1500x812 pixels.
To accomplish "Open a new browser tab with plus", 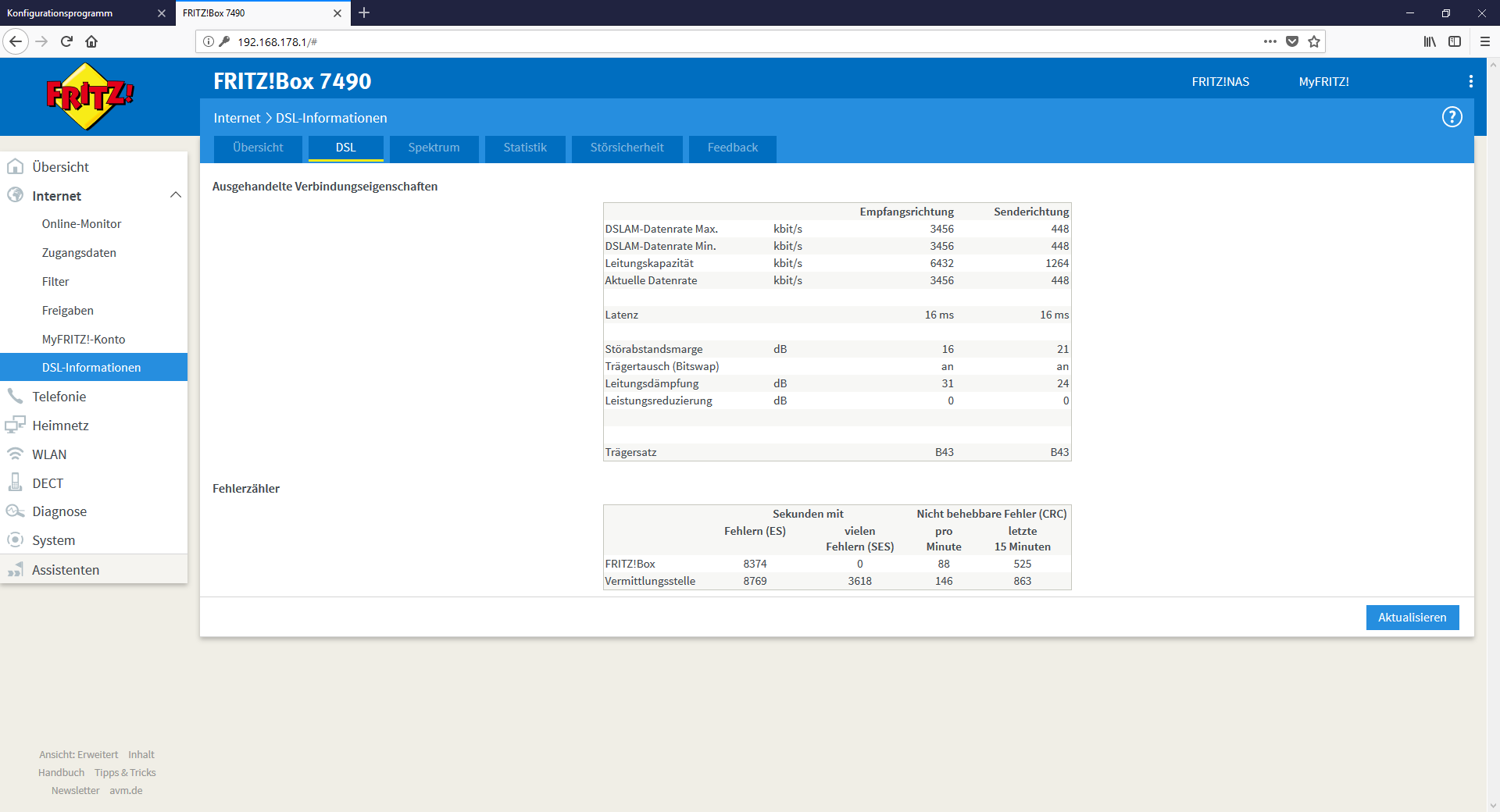I will (x=364, y=12).
